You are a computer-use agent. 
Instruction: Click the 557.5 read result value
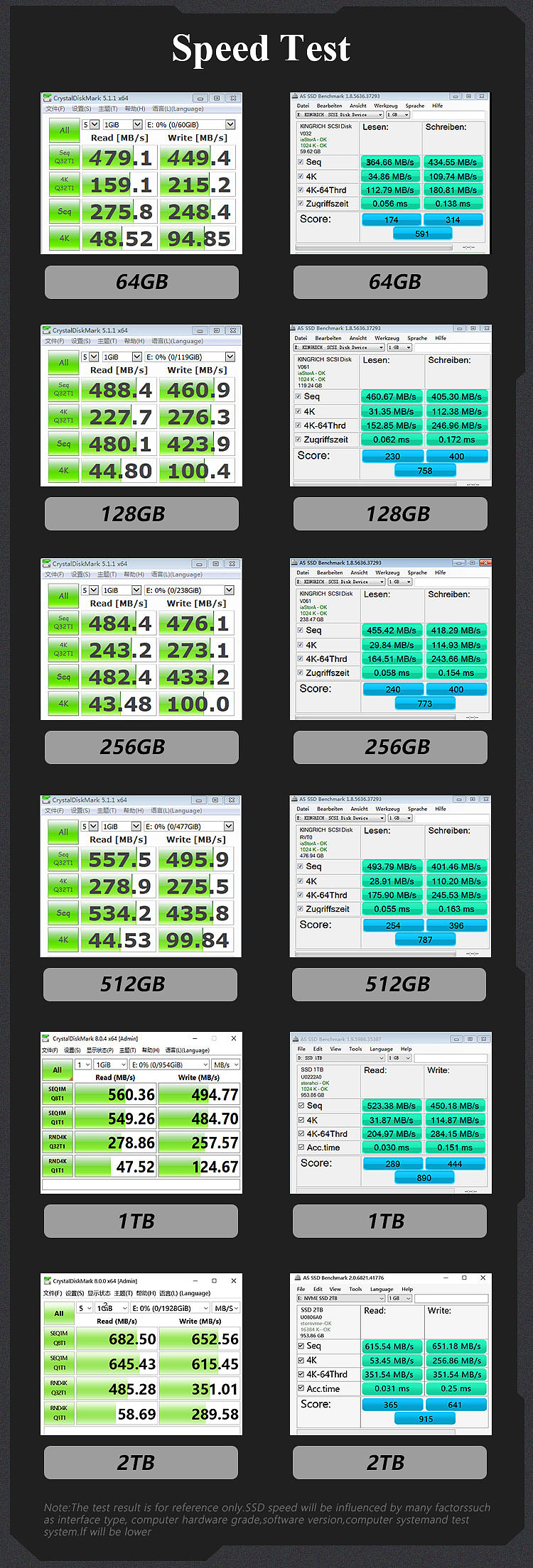(119, 859)
